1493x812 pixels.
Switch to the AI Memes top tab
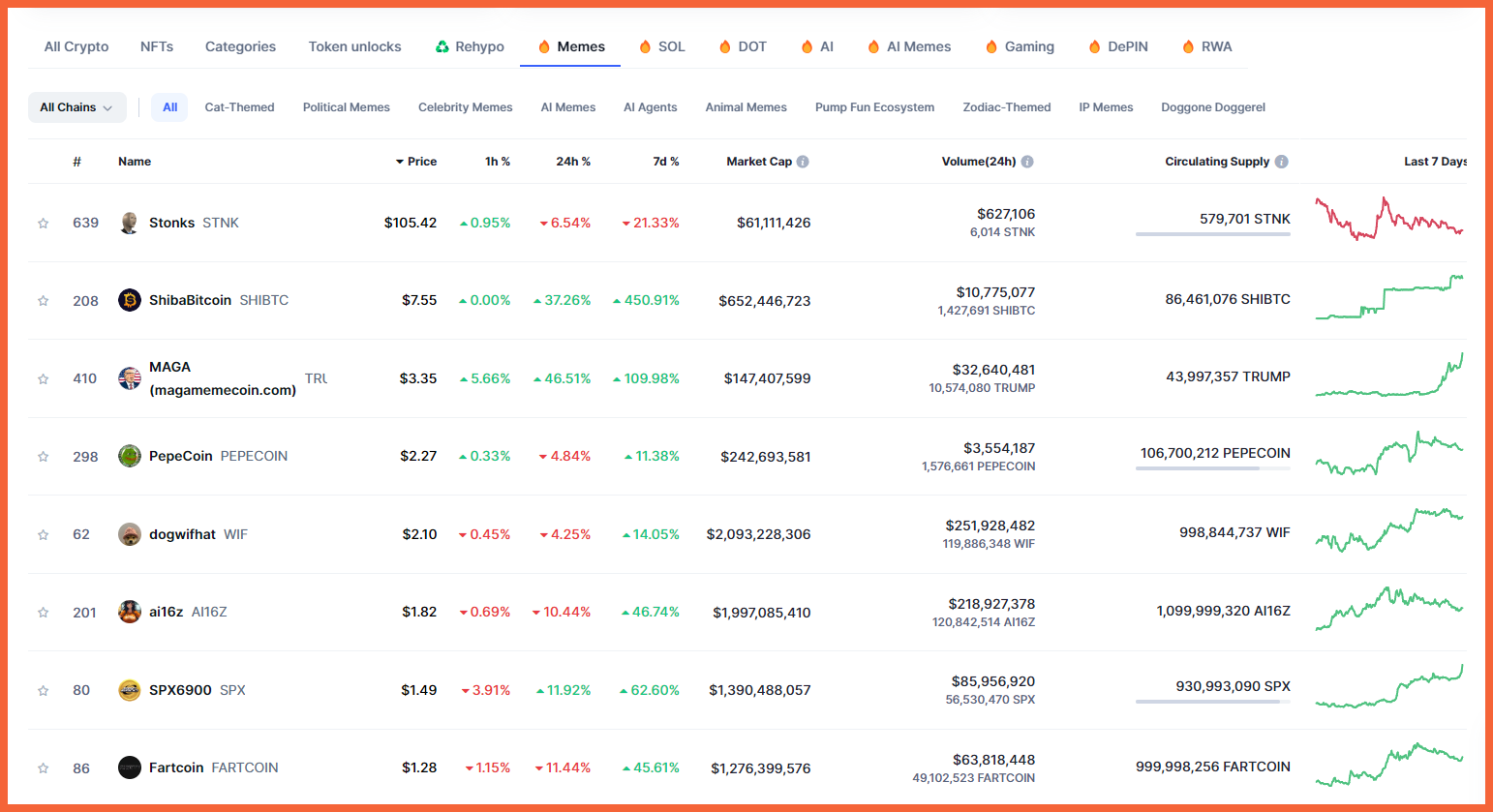click(909, 46)
